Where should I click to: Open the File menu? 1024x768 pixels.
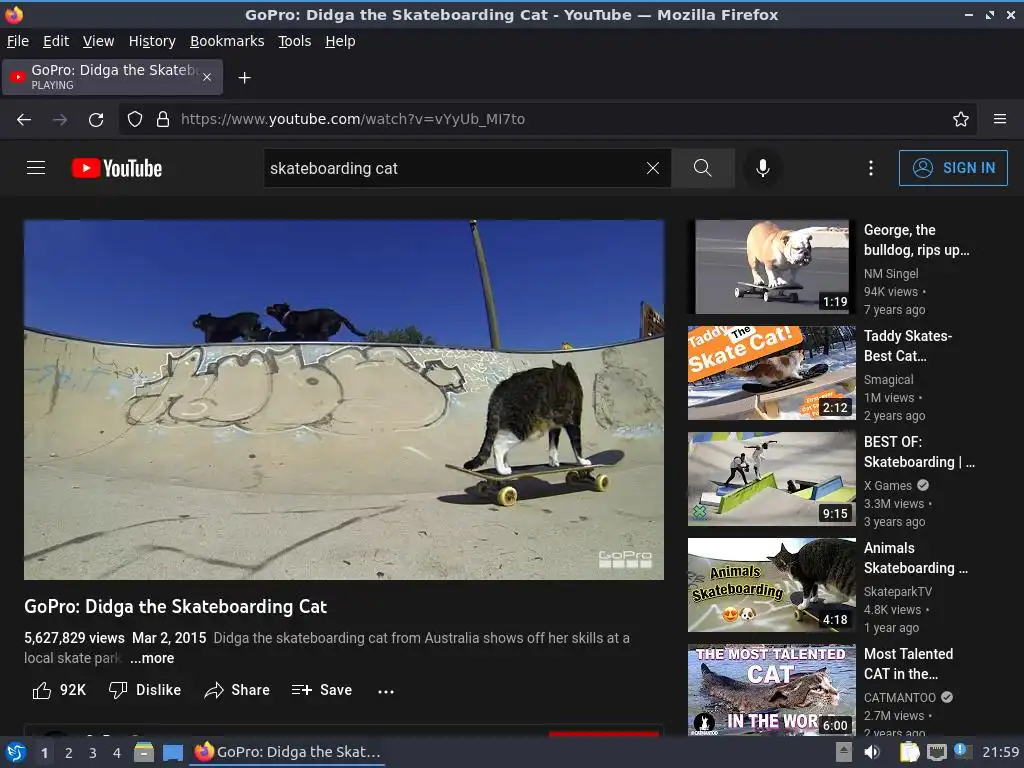pyautogui.click(x=18, y=41)
